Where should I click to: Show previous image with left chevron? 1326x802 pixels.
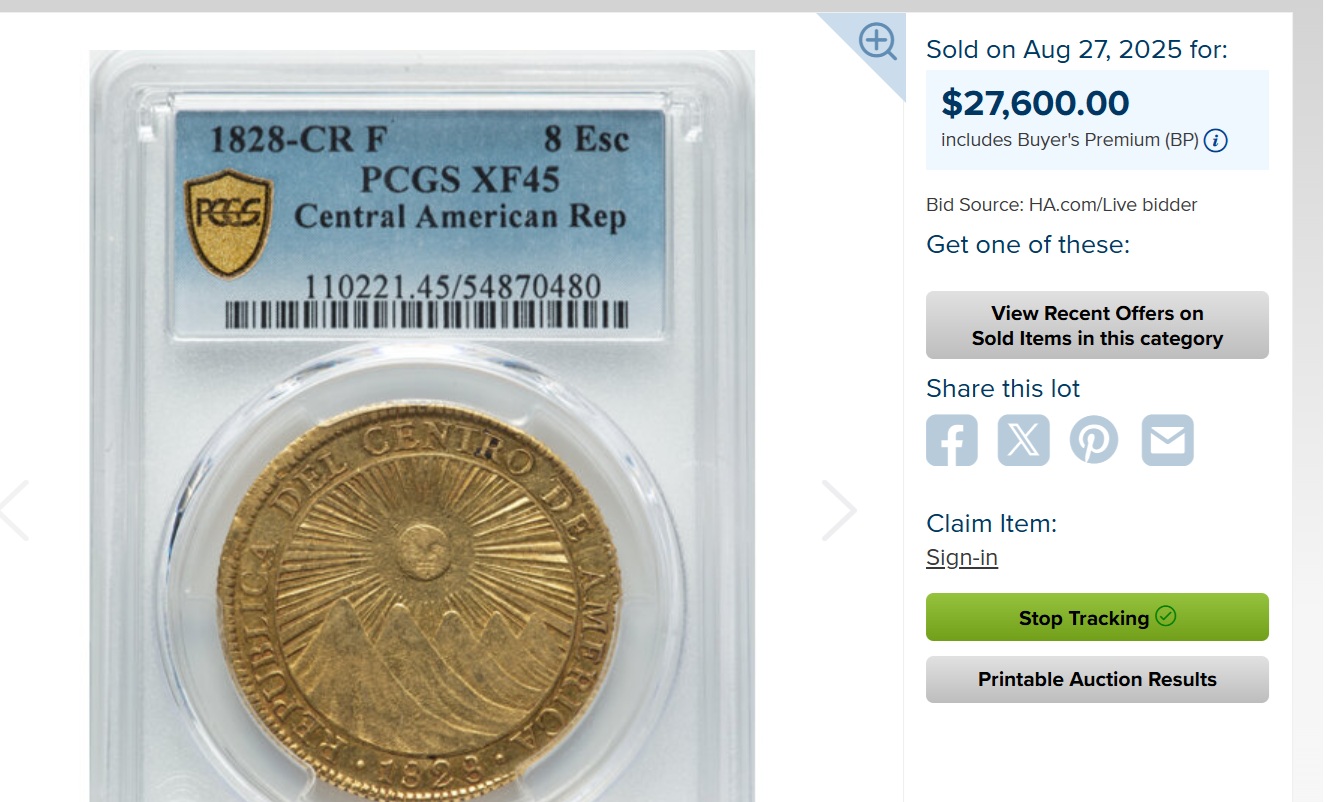[14, 510]
